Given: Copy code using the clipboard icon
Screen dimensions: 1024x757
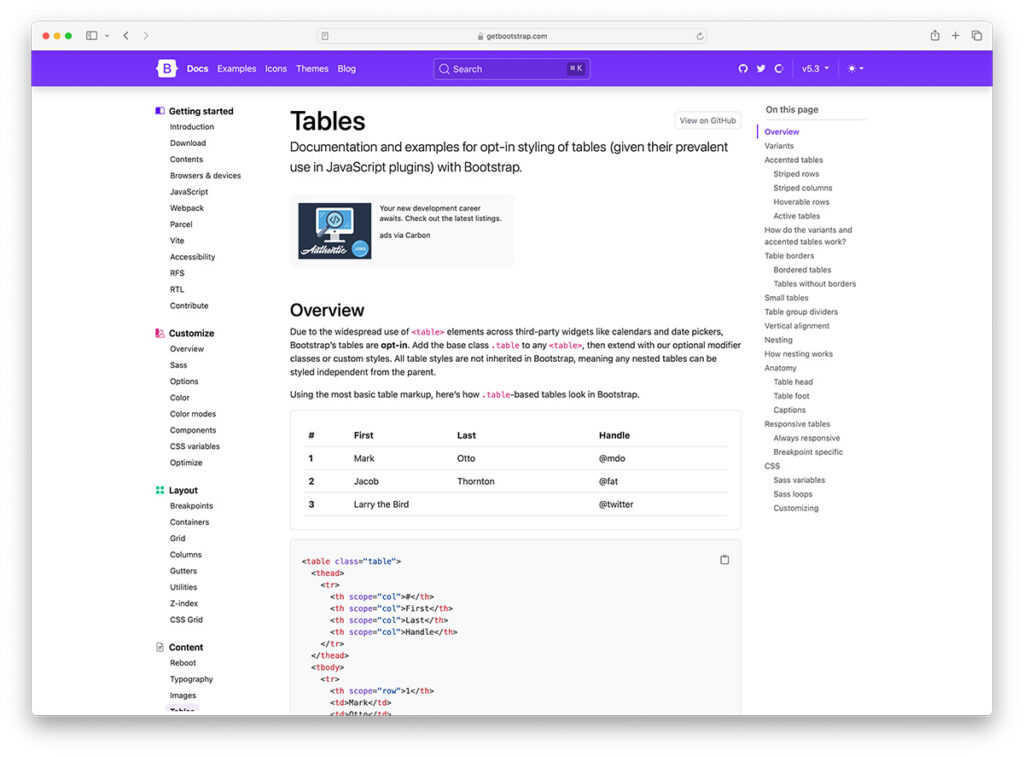Looking at the screenshot, I should (x=724, y=560).
